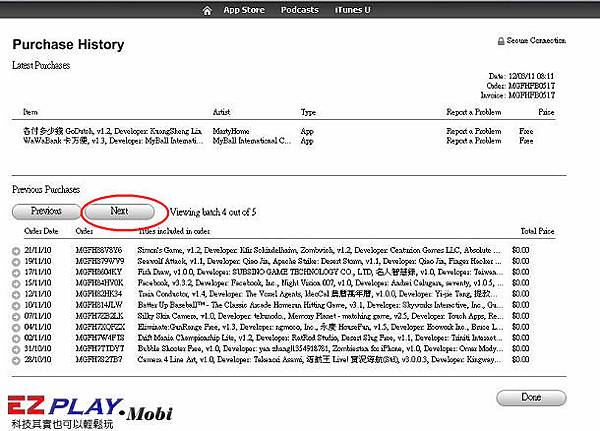Click the Previous batch button

[x=46, y=212]
